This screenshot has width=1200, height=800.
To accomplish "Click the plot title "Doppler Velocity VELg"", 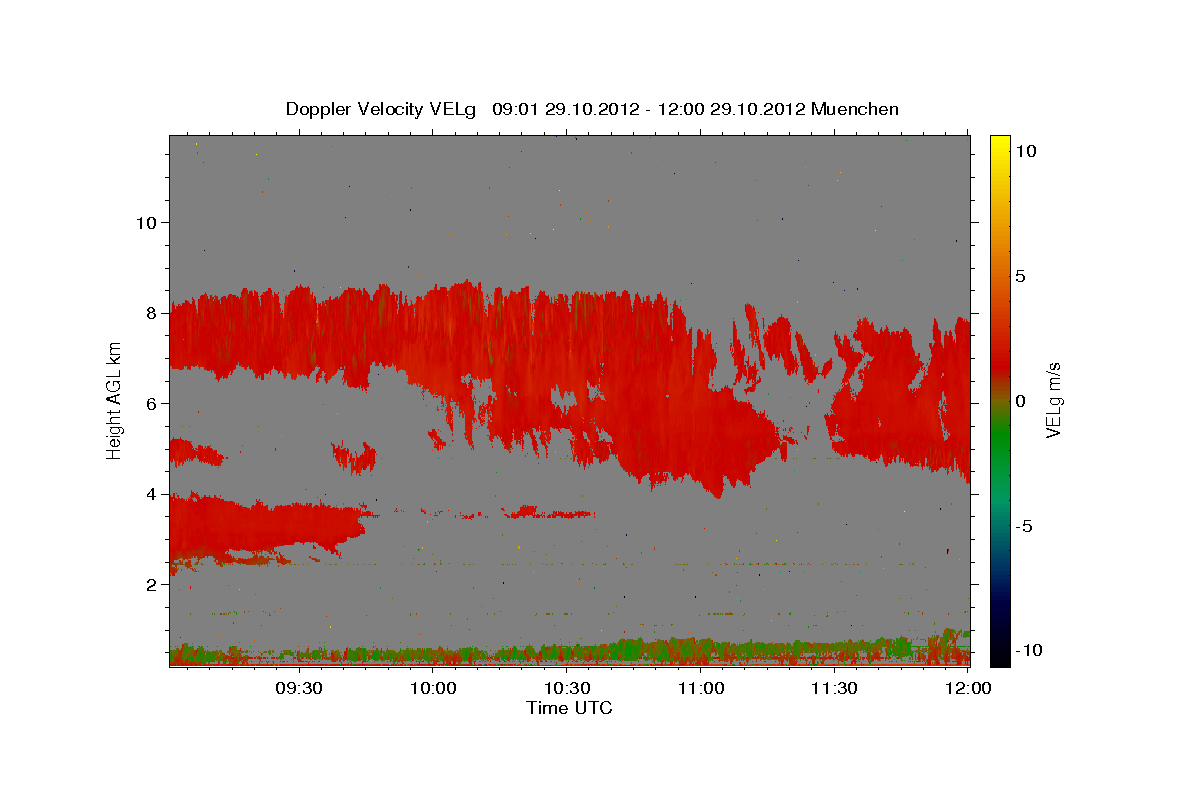I will (x=383, y=109).
